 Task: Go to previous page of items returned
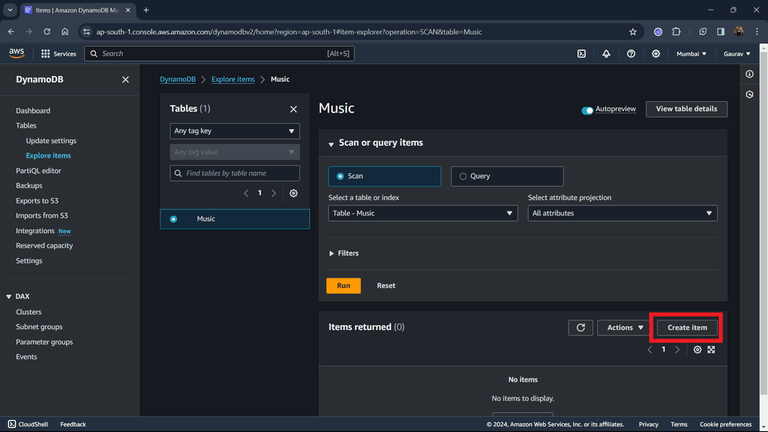[650, 350]
